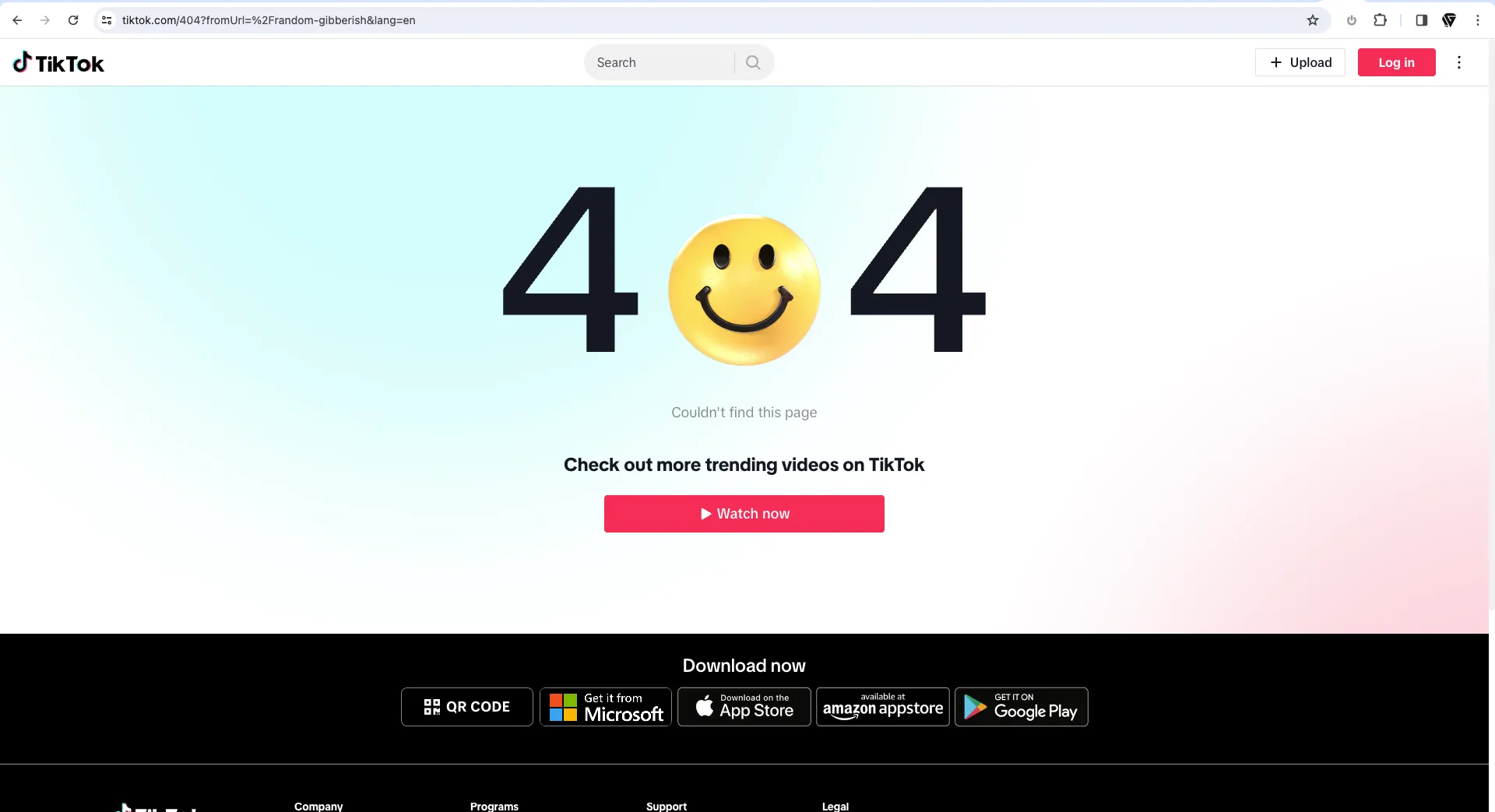
Task: Click the smiley face emoji in 404
Action: pyautogui.click(x=744, y=290)
